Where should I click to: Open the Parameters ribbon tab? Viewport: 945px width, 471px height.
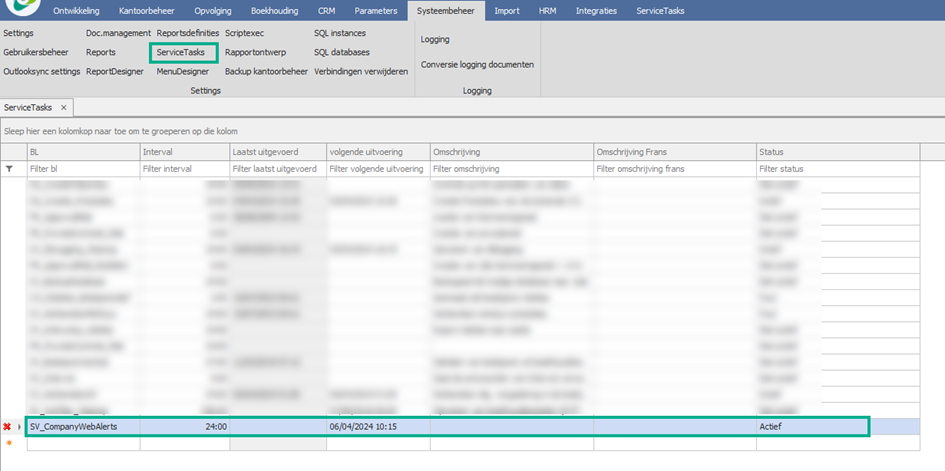(375, 11)
